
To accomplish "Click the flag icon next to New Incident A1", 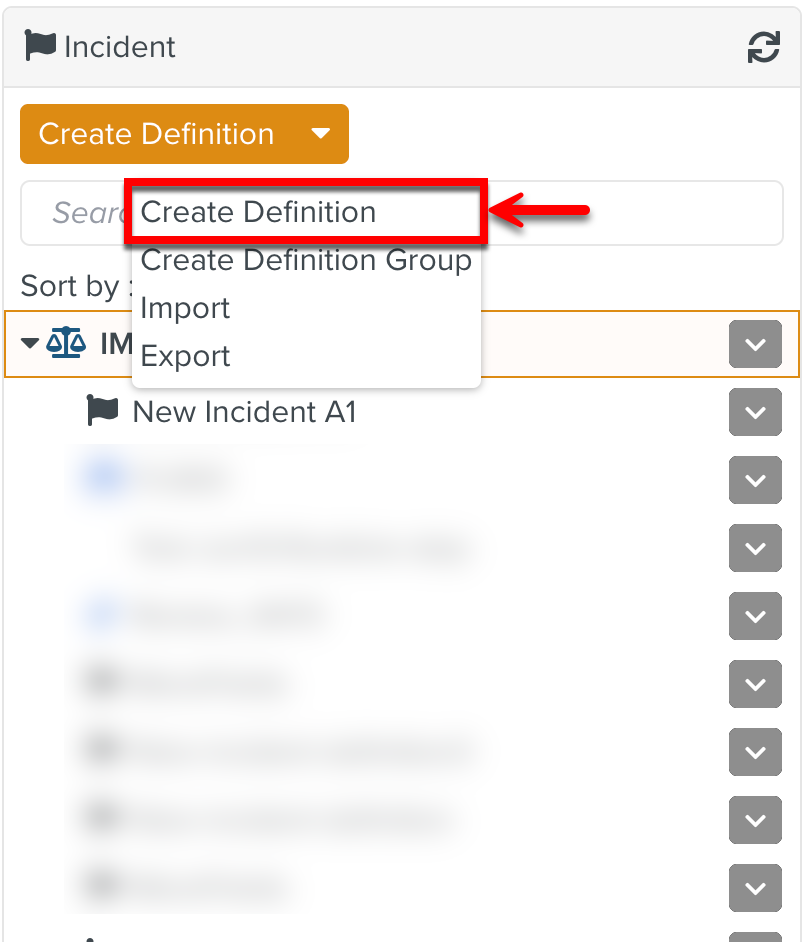I will 101,411.
